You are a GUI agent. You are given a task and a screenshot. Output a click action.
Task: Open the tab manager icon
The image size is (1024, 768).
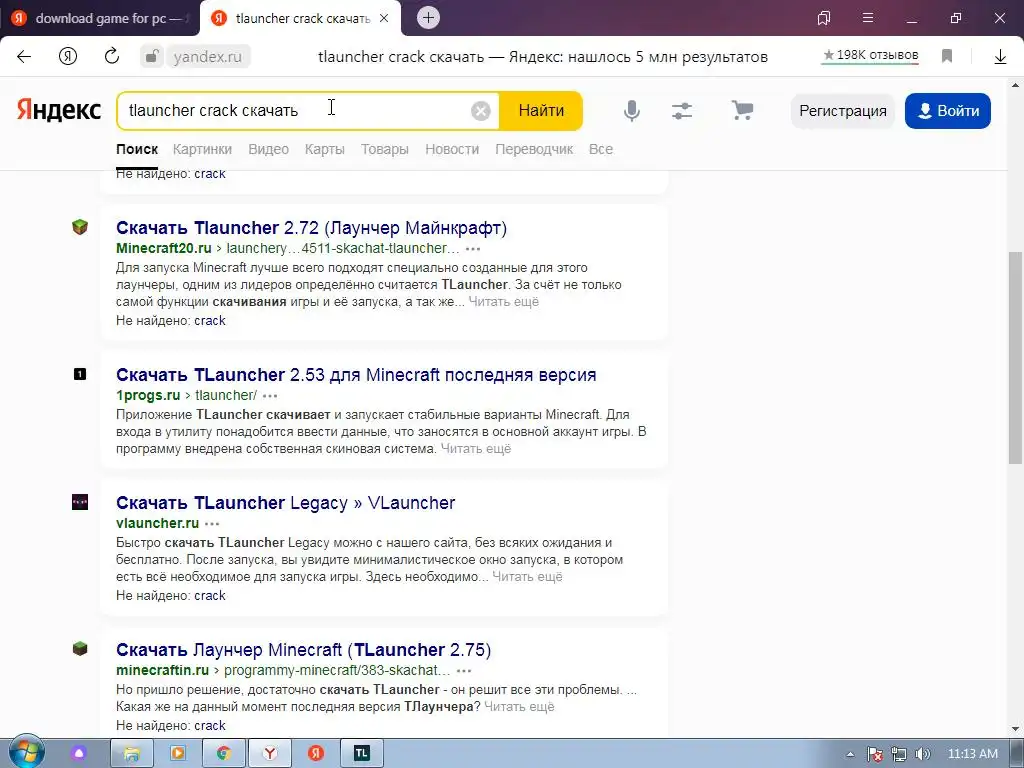(824, 18)
